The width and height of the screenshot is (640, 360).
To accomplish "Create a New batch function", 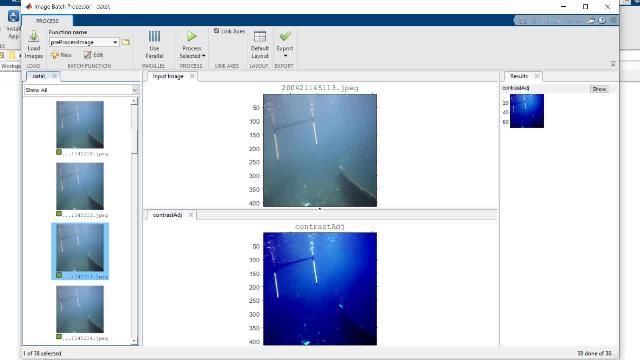I will [x=61, y=55].
